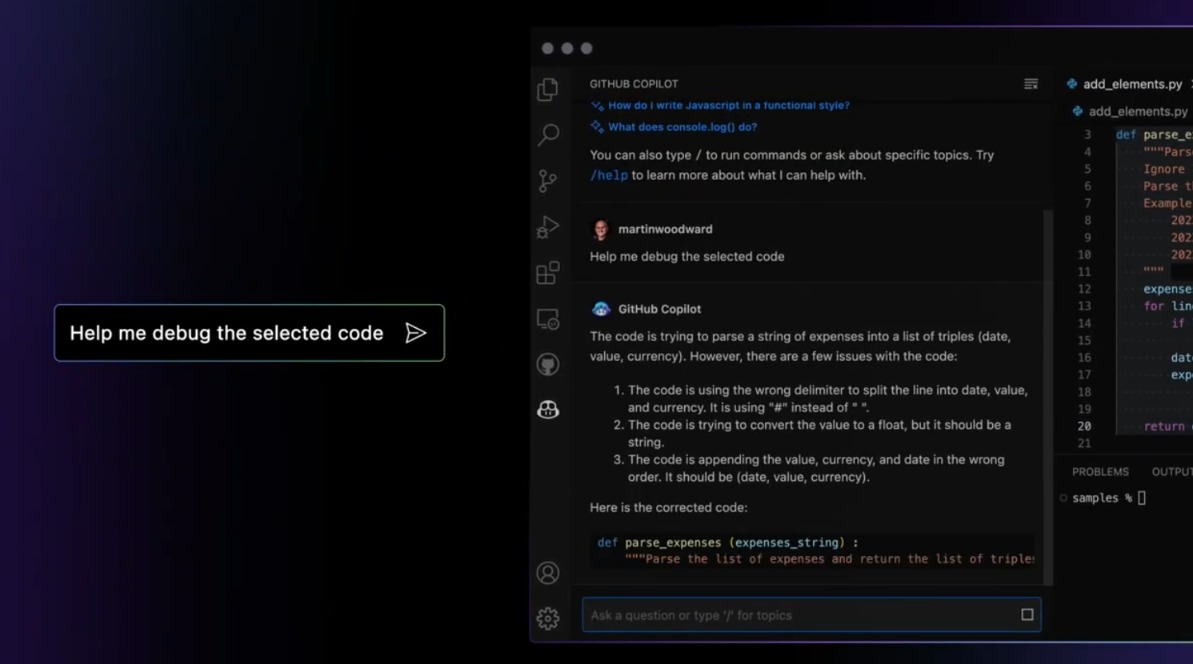Screen dimensions: 1193x664
Task: Click 'What does console.log() do?' suggestion
Action: (682, 127)
